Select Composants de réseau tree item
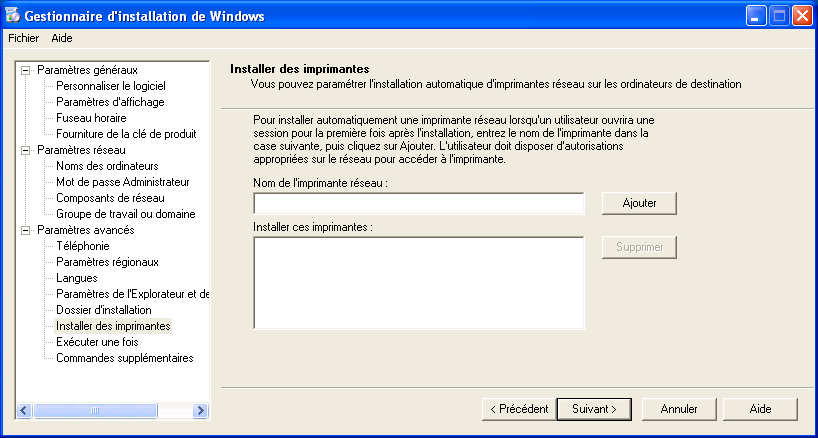The width and height of the screenshot is (818, 438). pos(110,198)
